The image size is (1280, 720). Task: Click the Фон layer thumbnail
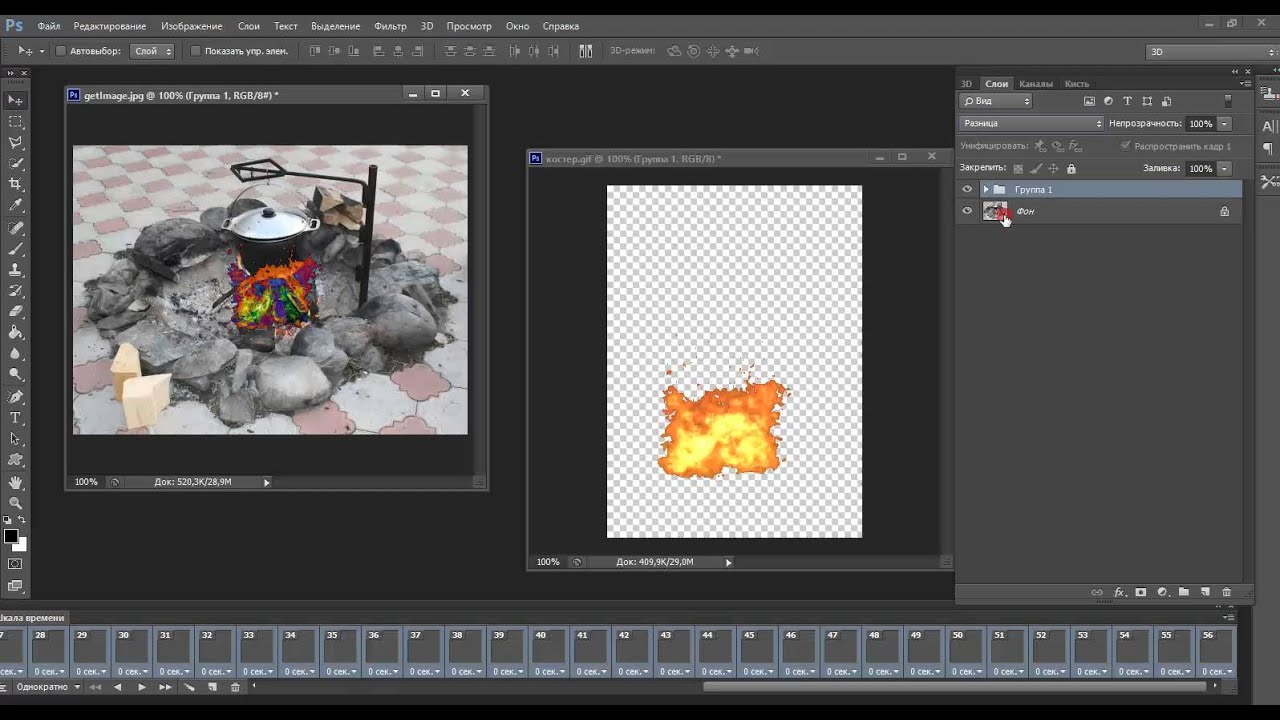(x=995, y=211)
